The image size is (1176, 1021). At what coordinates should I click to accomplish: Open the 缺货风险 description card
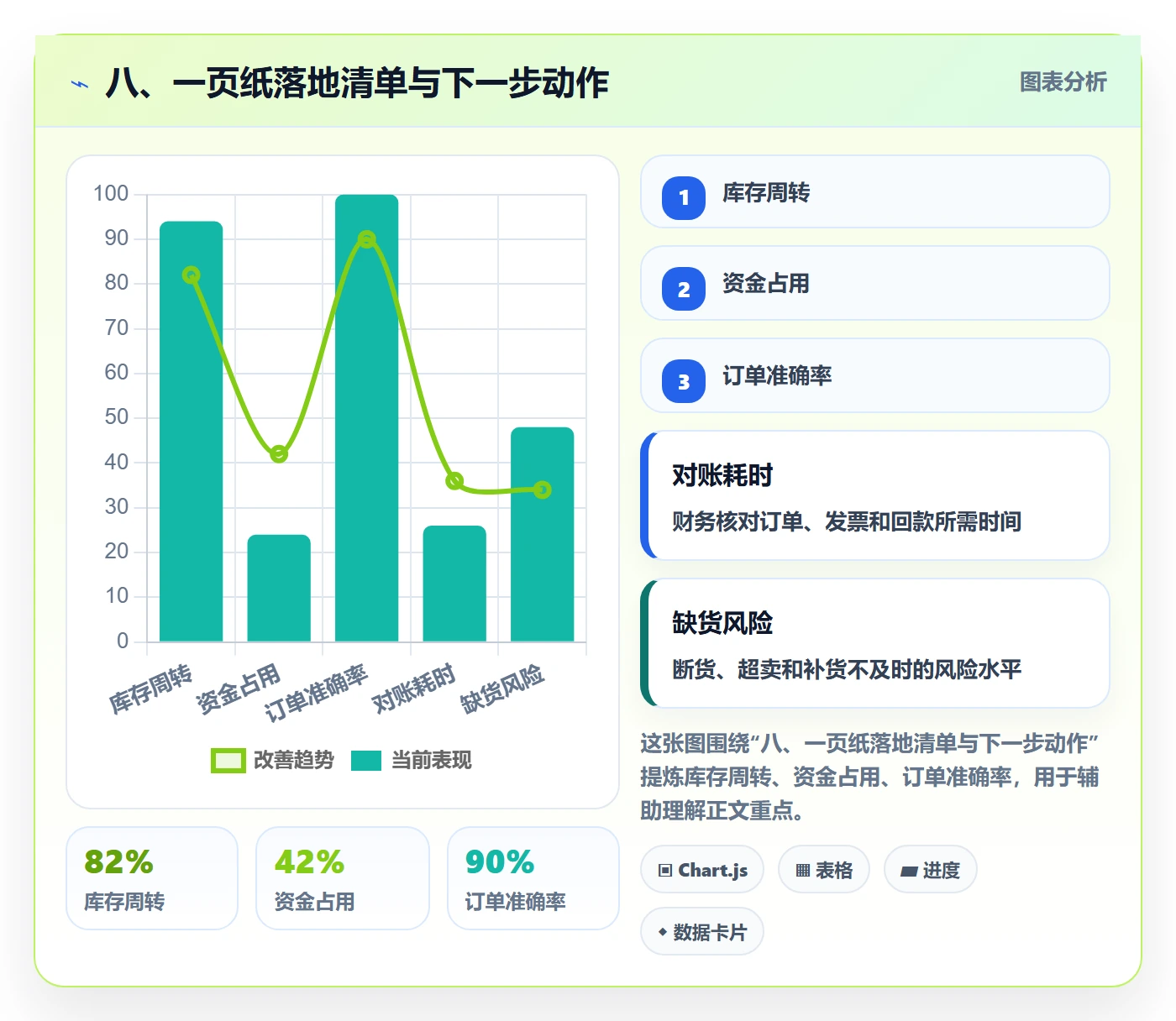875,643
